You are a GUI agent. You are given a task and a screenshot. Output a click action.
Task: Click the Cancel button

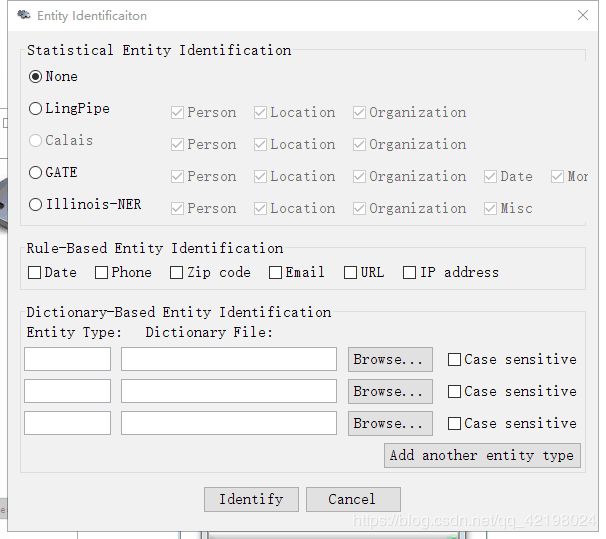point(353,500)
